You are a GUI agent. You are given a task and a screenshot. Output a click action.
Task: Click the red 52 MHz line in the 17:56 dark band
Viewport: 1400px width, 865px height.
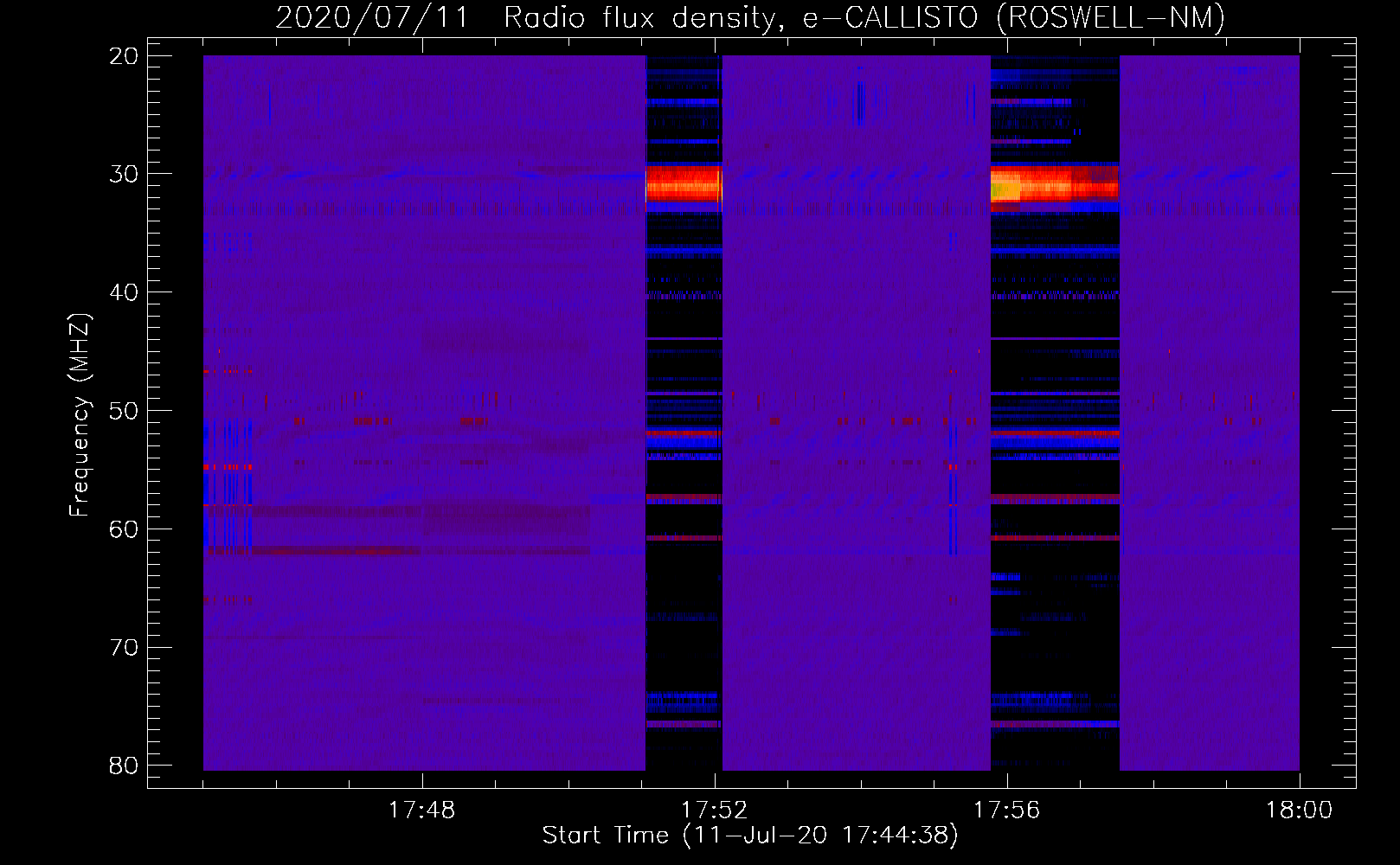click(1055, 432)
